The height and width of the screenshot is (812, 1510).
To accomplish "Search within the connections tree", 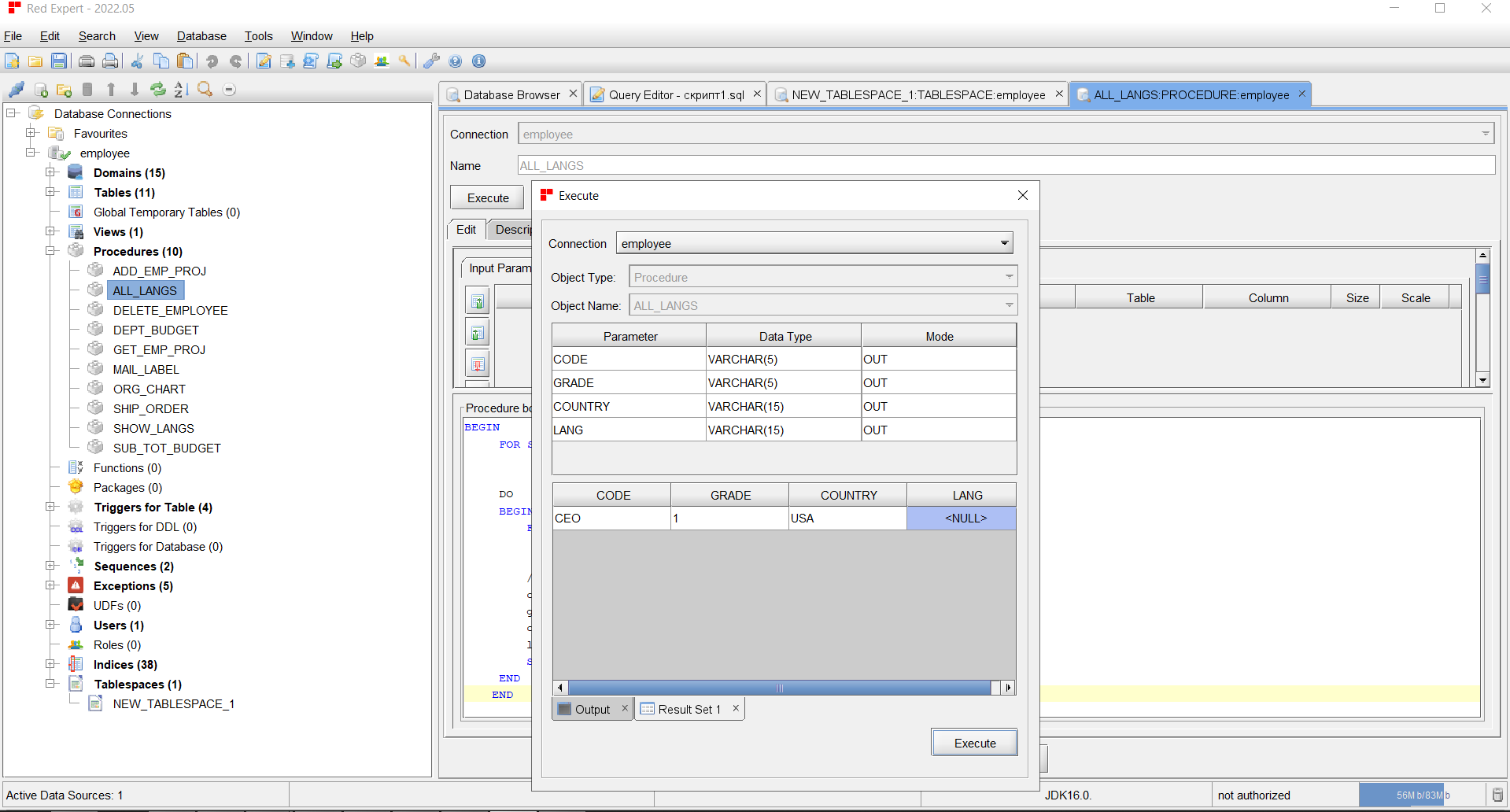I will pyautogui.click(x=205, y=89).
